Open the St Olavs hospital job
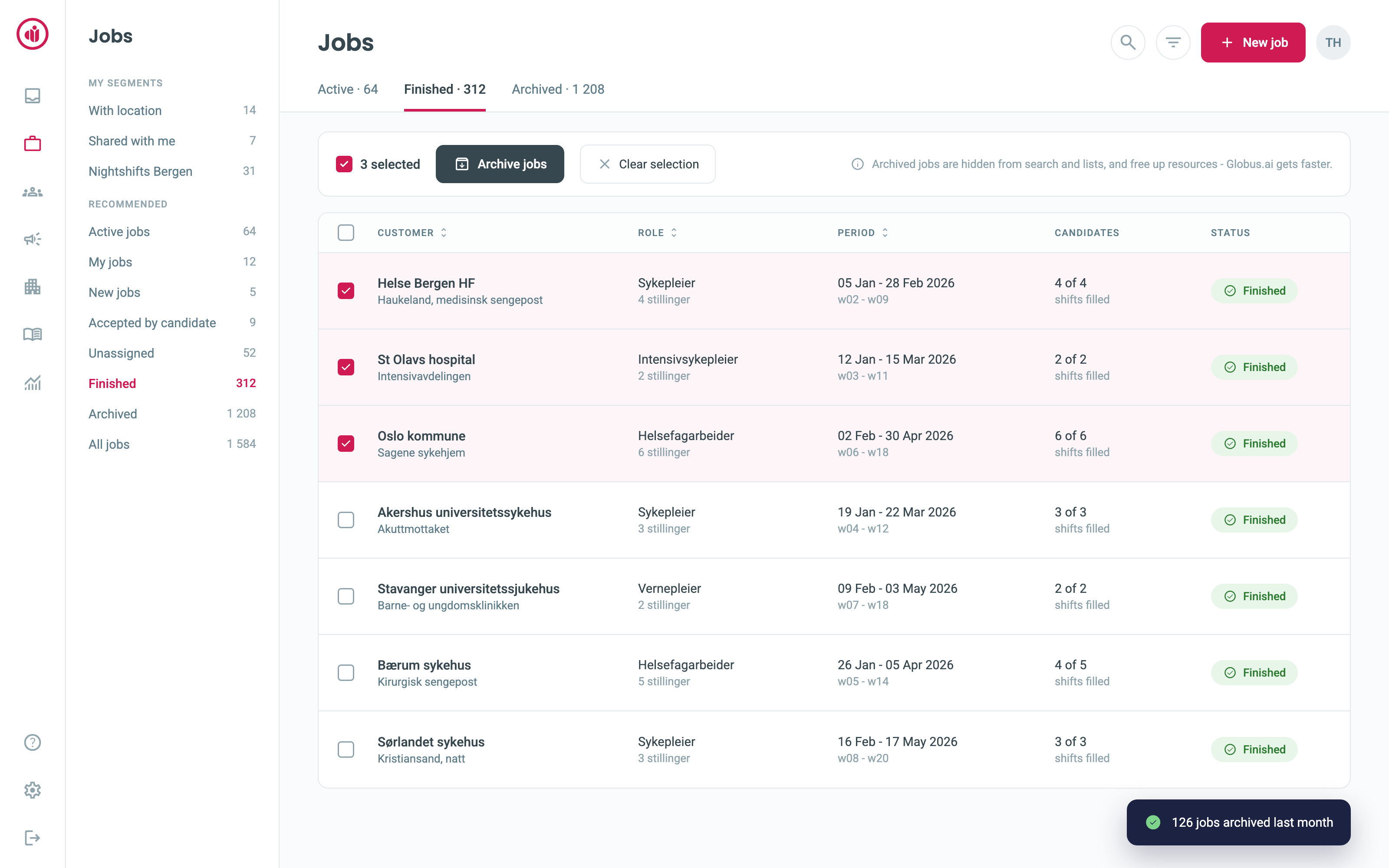 [x=426, y=359]
